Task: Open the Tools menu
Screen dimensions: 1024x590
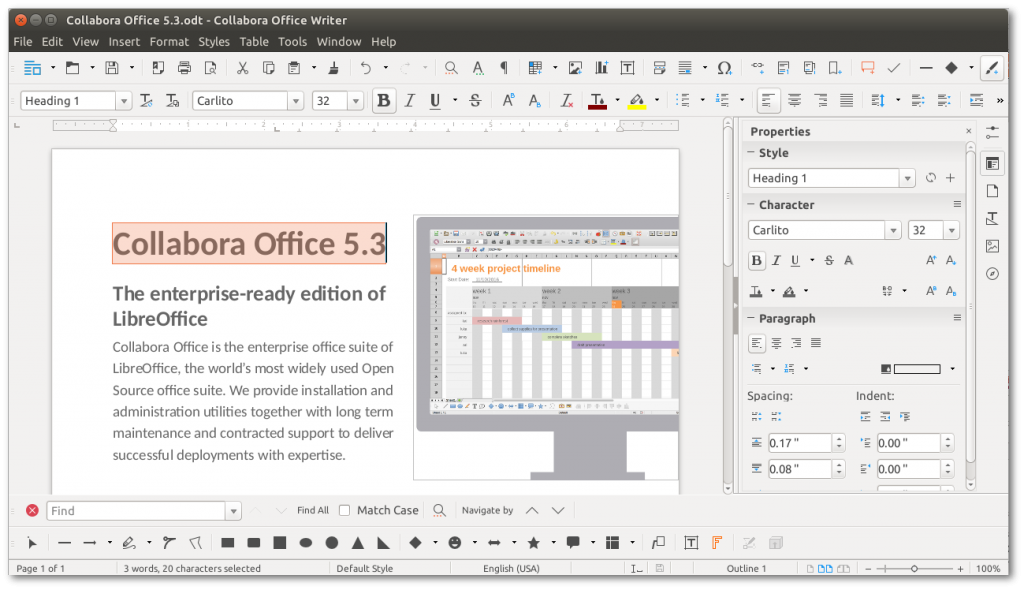Action: coord(293,42)
